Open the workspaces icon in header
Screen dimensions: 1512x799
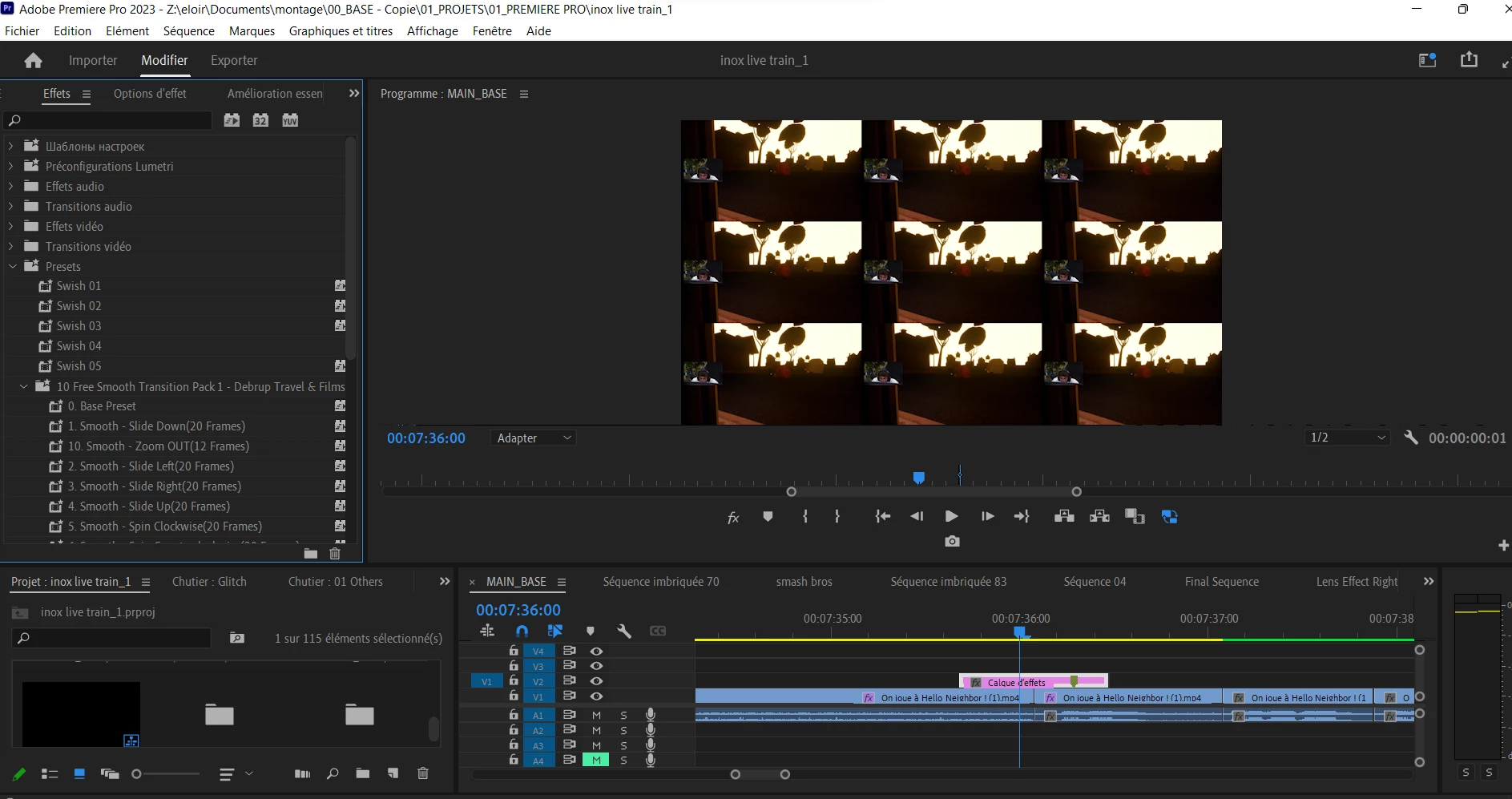click(x=1427, y=60)
